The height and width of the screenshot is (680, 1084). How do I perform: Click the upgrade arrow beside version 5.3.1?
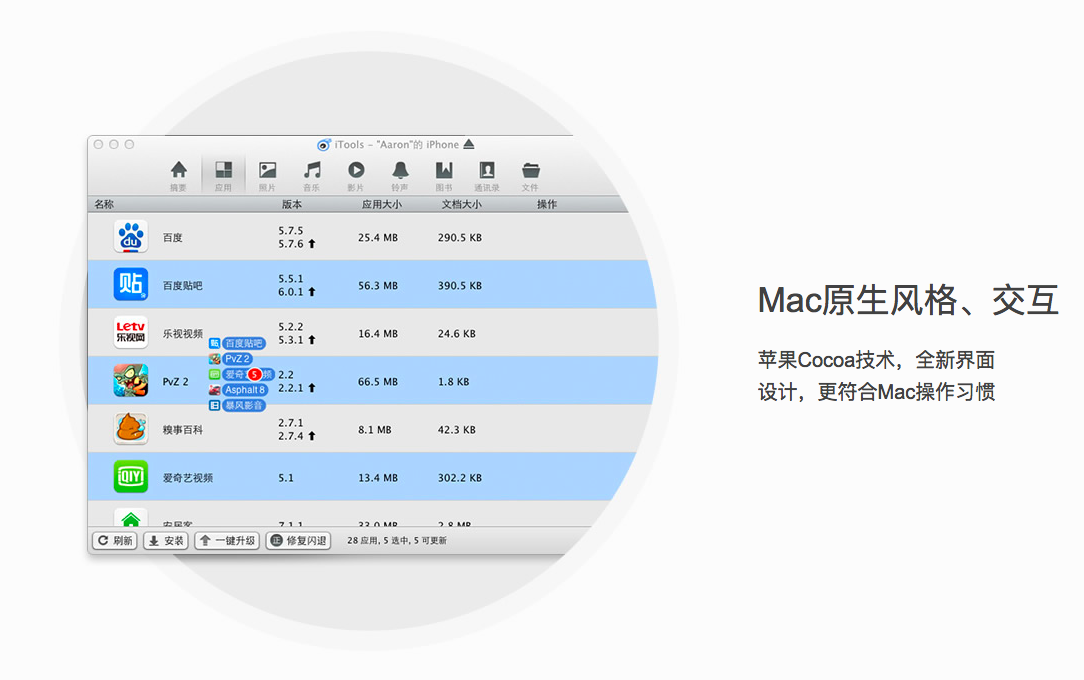(312, 340)
